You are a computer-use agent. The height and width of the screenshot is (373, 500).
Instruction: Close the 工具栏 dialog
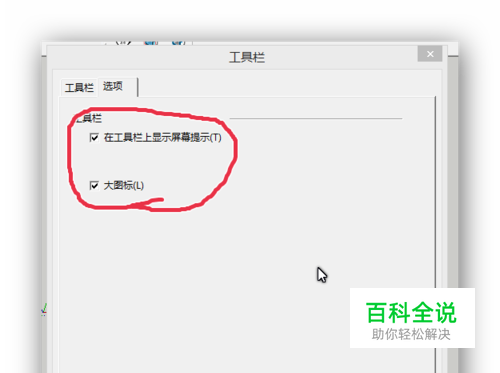click(x=430, y=54)
